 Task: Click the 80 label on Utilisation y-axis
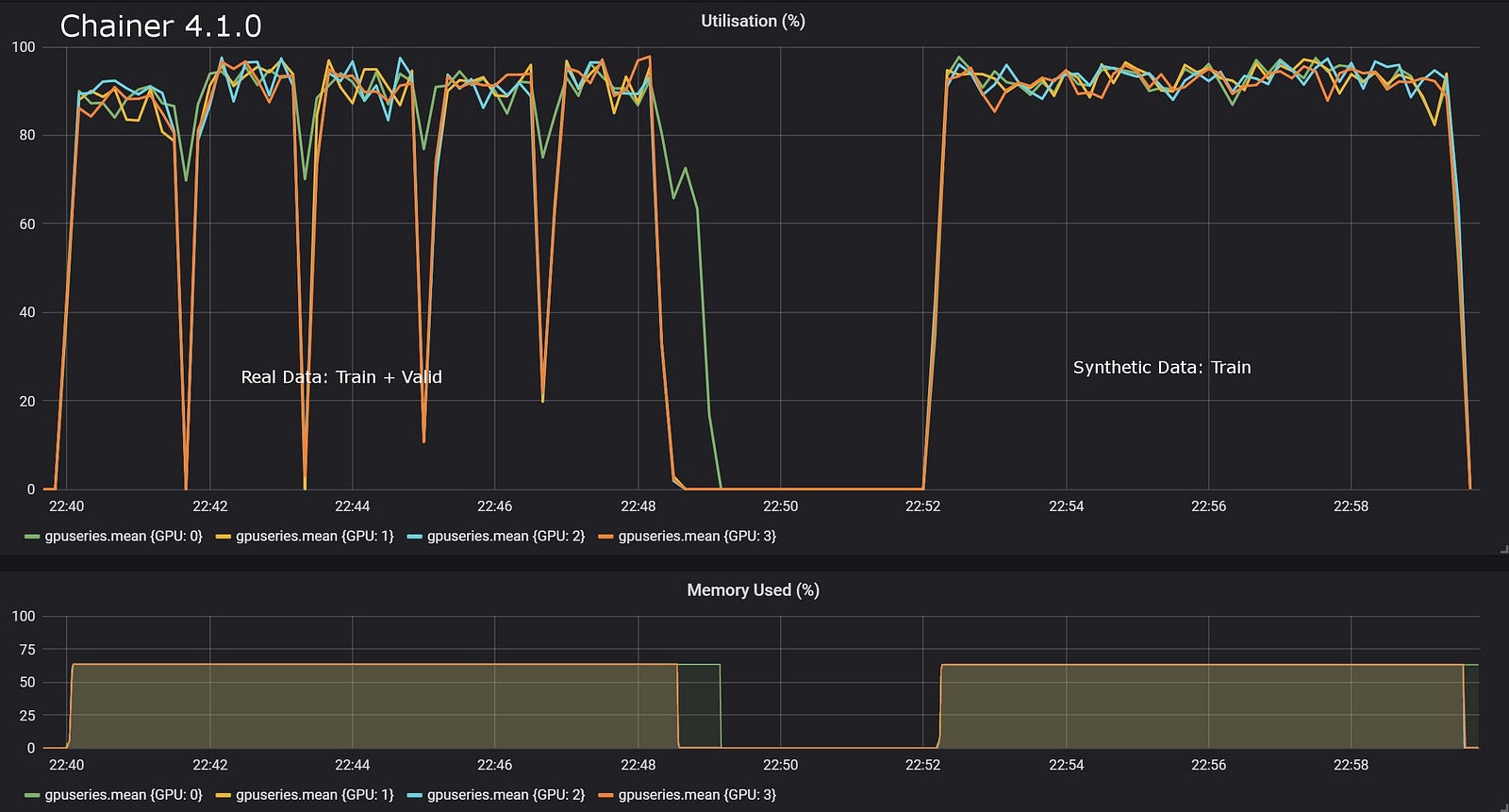[x=27, y=135]
